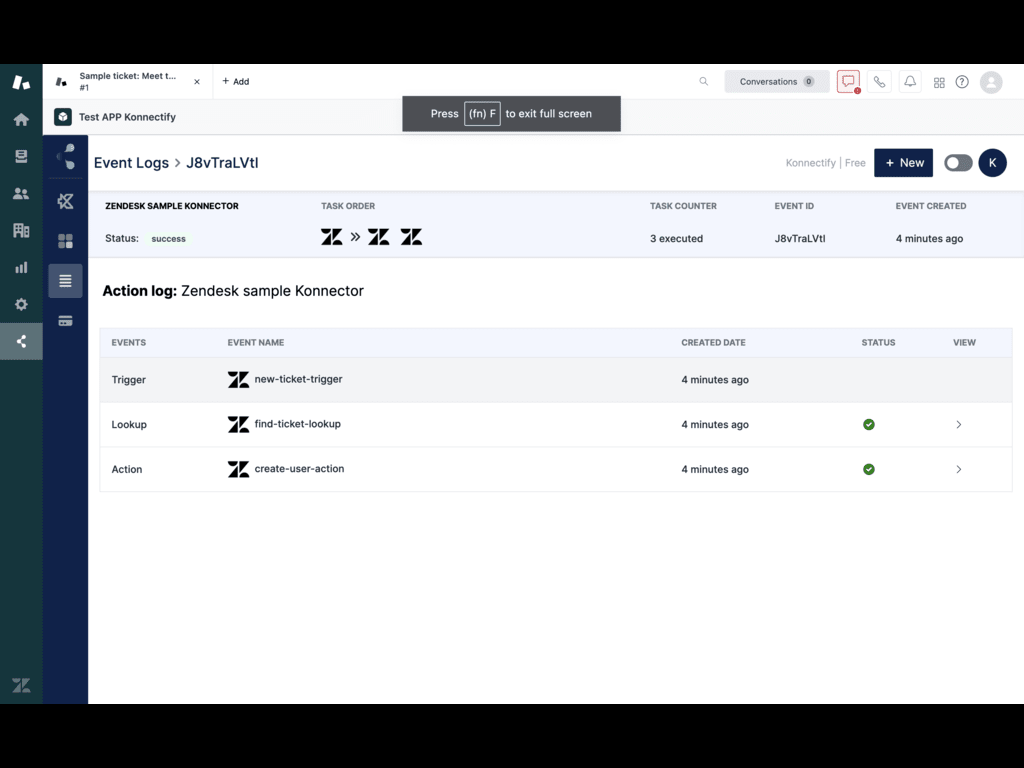The height and width of the screenshot is (768, 1024).
Task: Close the Sample ticket tab
Action: (197, 82)
